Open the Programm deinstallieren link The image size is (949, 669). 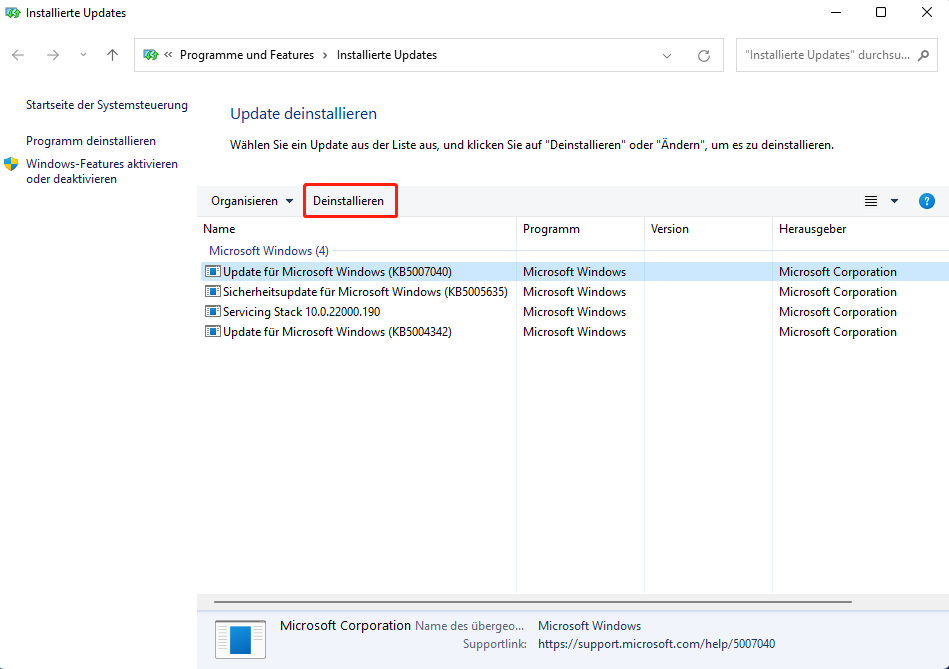[91, 141]
